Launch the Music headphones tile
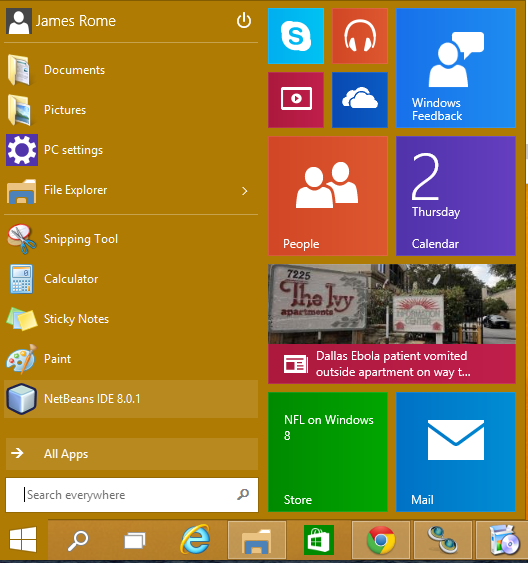Viewport: 528px width, 563px height. click(360, 36)
